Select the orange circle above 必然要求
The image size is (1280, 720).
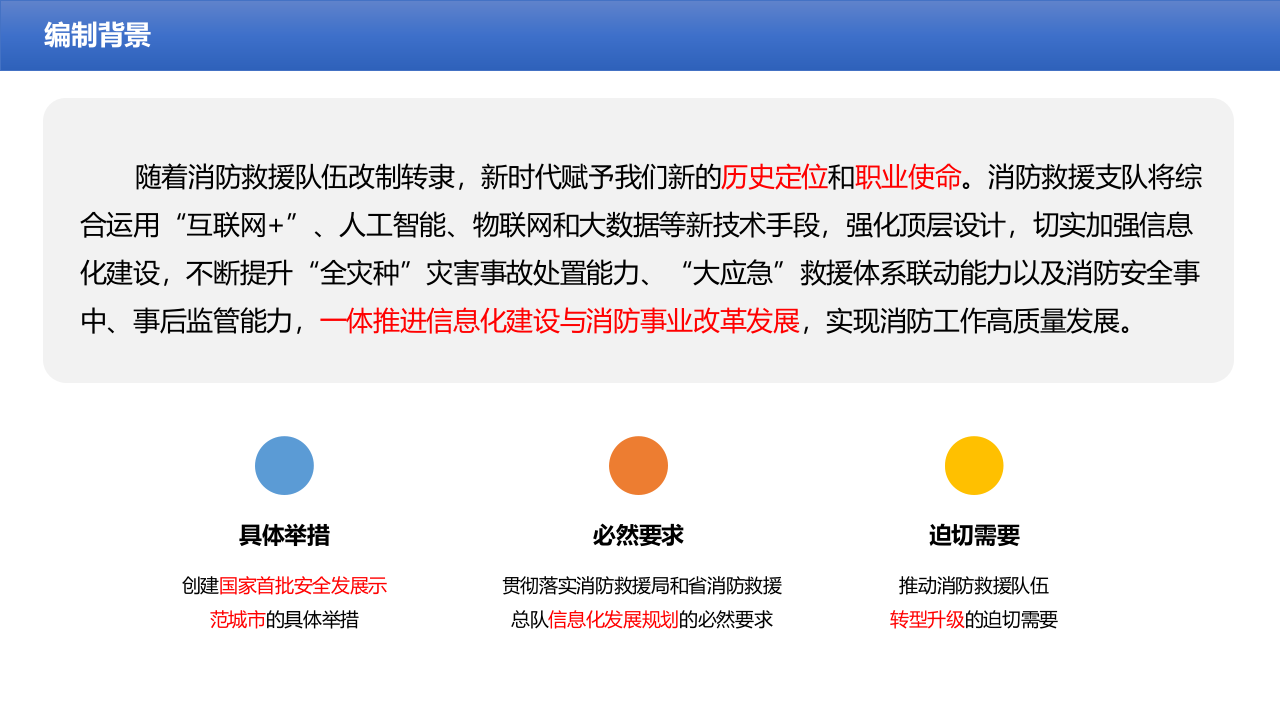pos(637,465)
